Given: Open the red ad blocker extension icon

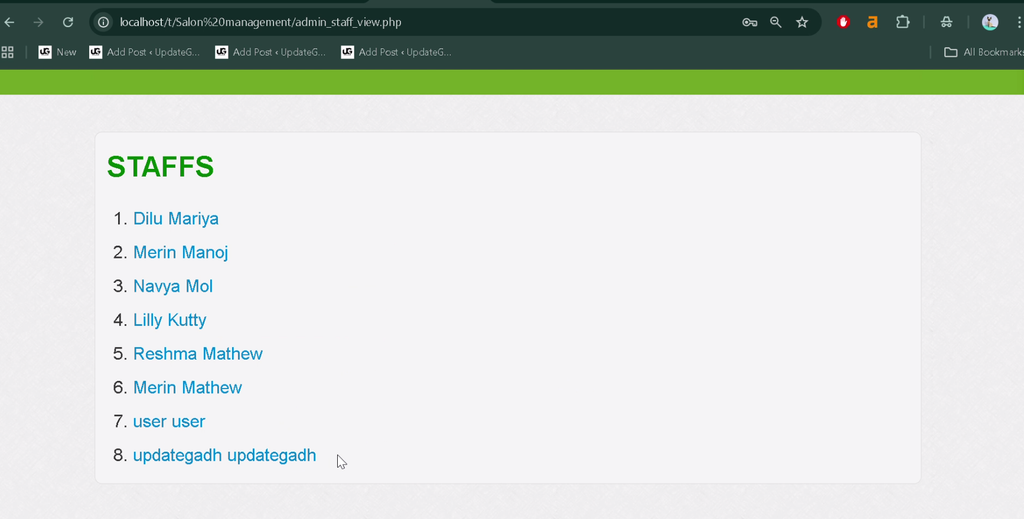Looking at the screenshot, I should point(843,22).
